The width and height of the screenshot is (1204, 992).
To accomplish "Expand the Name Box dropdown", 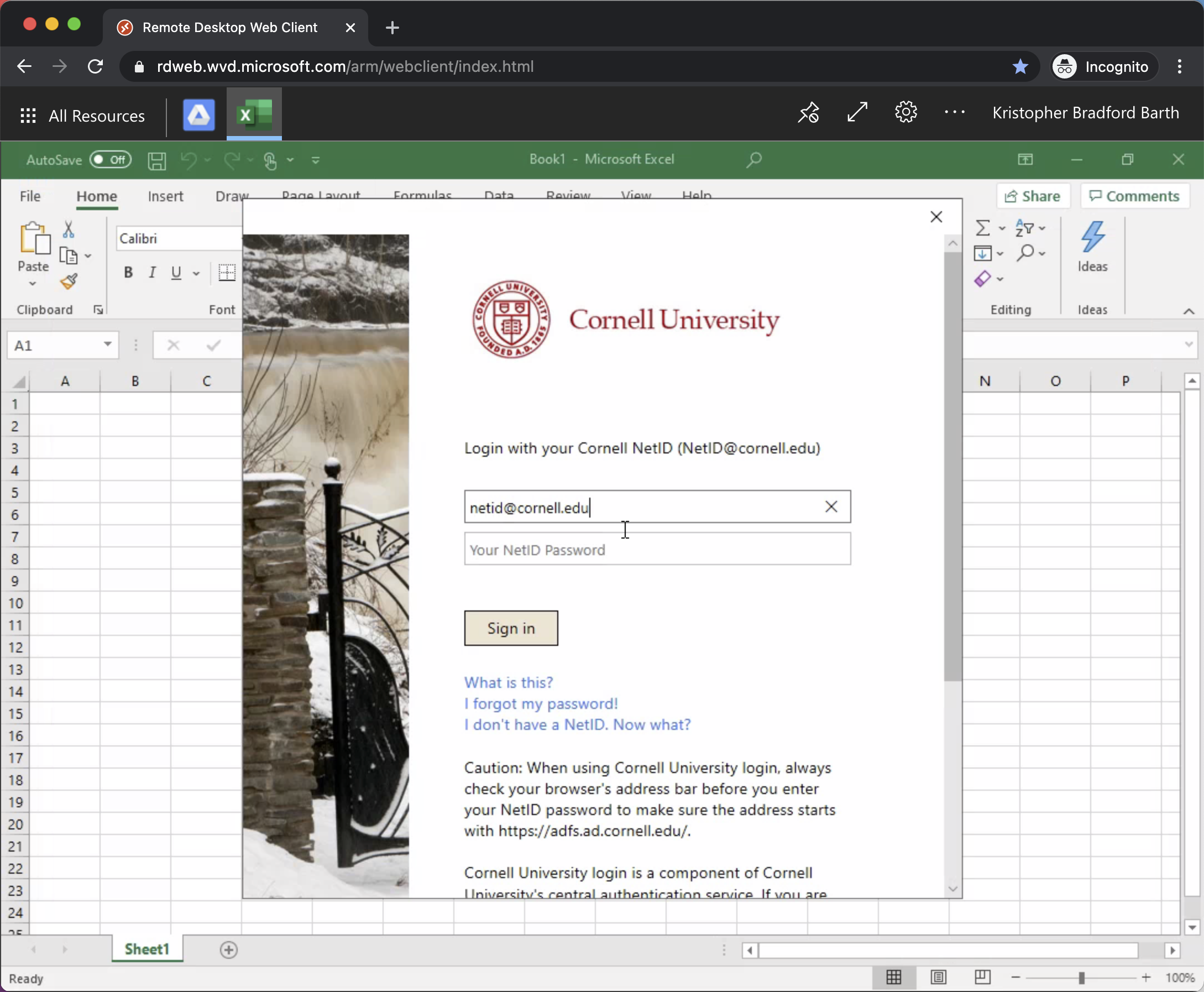I will (x=107, y=344).
